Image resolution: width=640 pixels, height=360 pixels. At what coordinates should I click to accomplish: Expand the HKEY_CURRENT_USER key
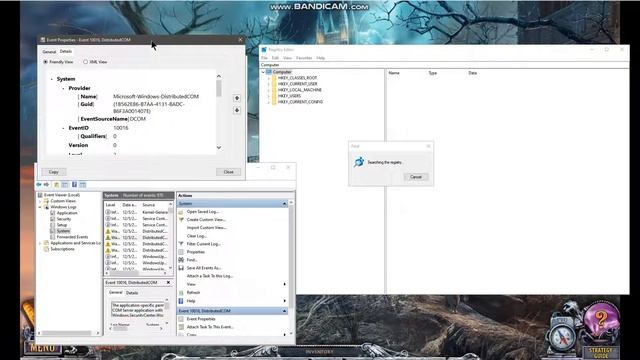coord(269,84)
